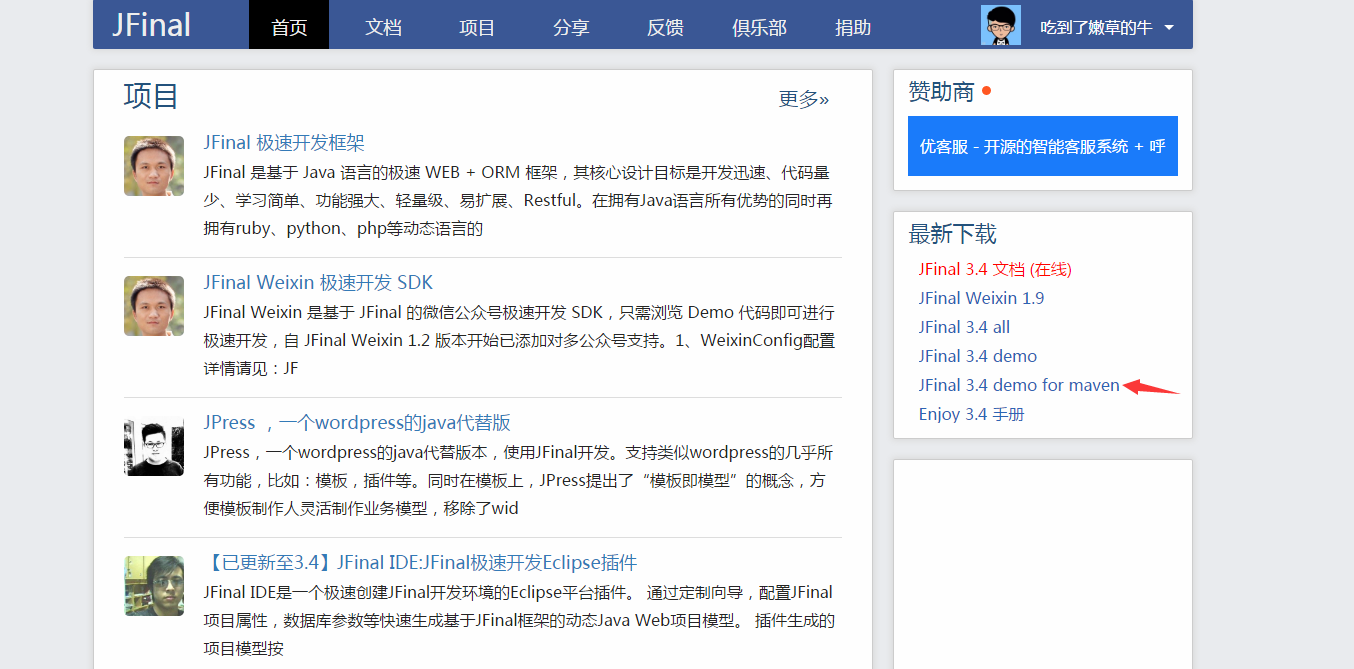This screenshot has height=669, width=1354.
Task: Open author avatar beside JFinal 极速开发框架
Action: point(154,166)
